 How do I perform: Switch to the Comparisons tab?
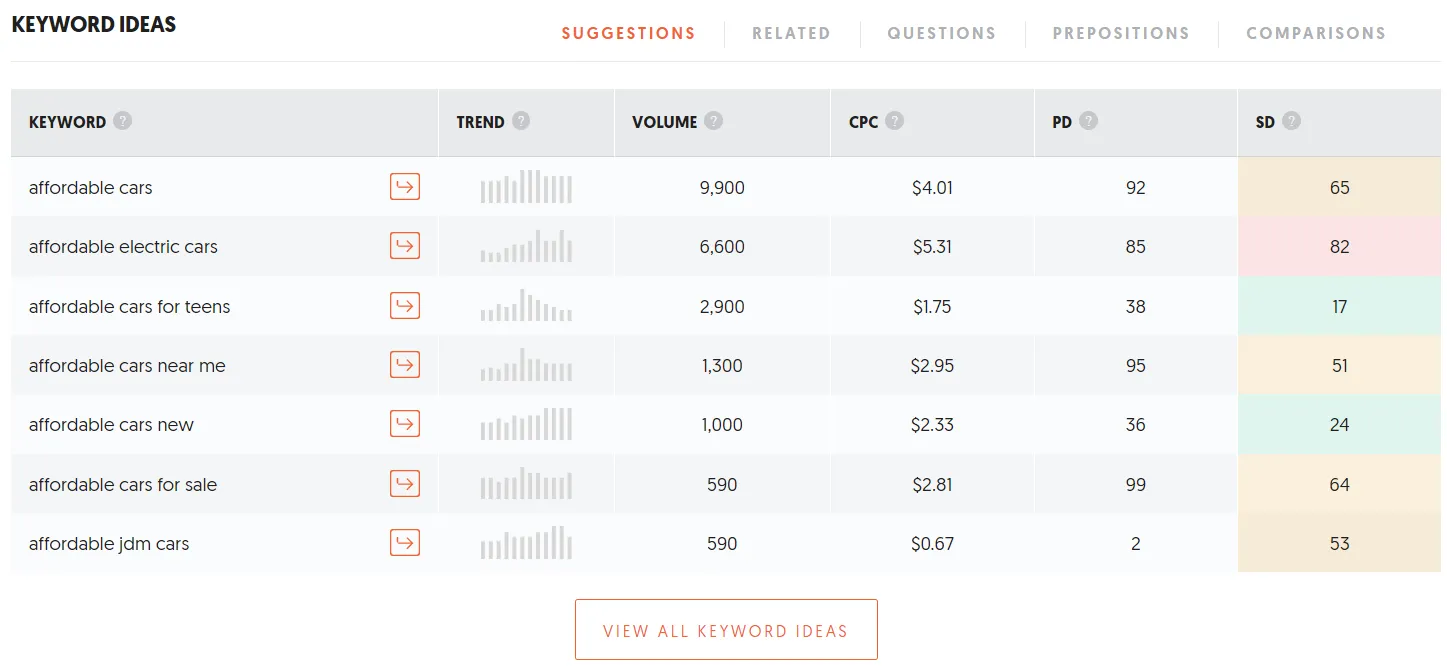point(1316,33)
